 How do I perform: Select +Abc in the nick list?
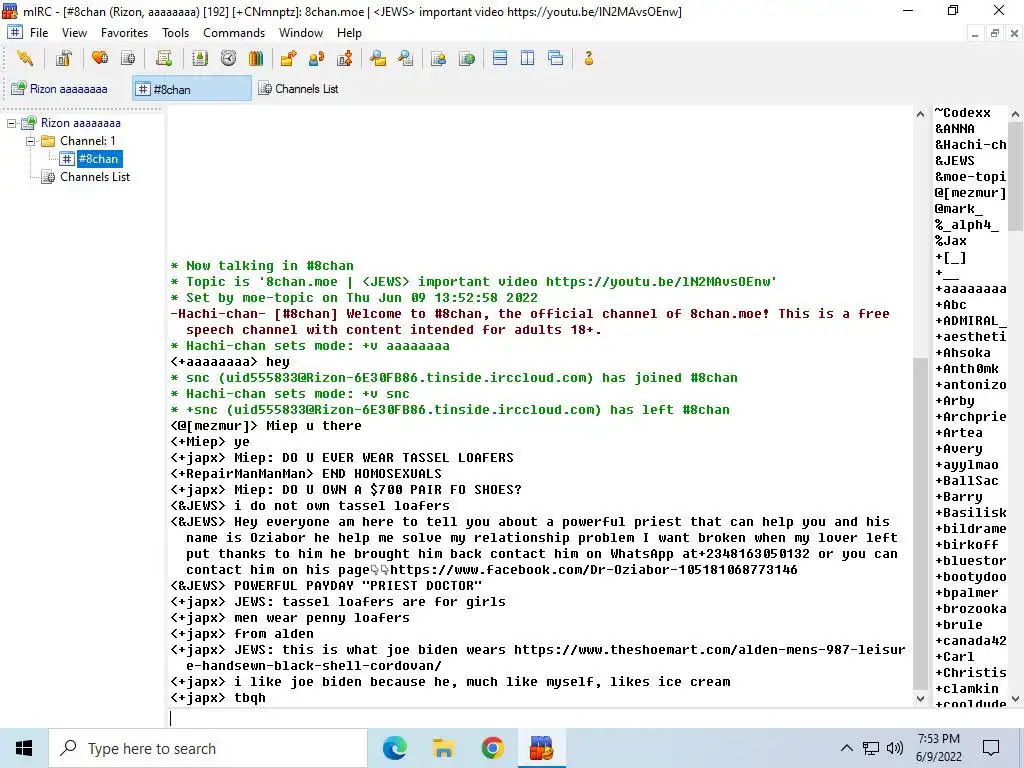point(951,305)
